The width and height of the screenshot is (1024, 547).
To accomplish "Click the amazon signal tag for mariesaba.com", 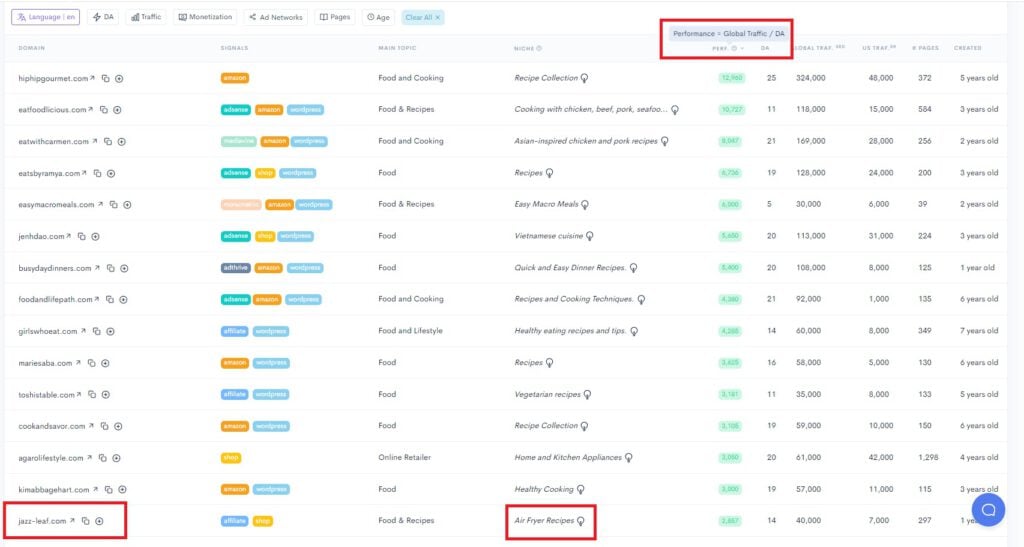I will click(x=234, y=363).
